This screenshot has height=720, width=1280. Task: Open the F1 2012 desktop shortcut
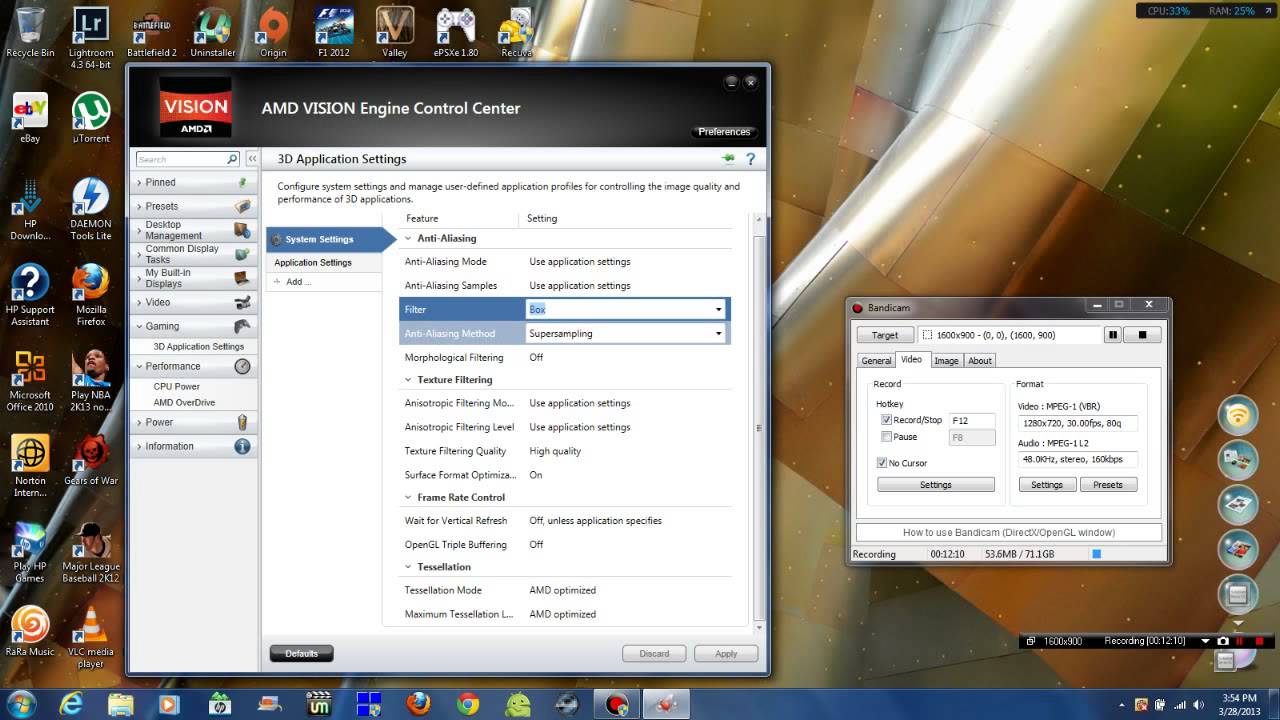click(333, 32)
